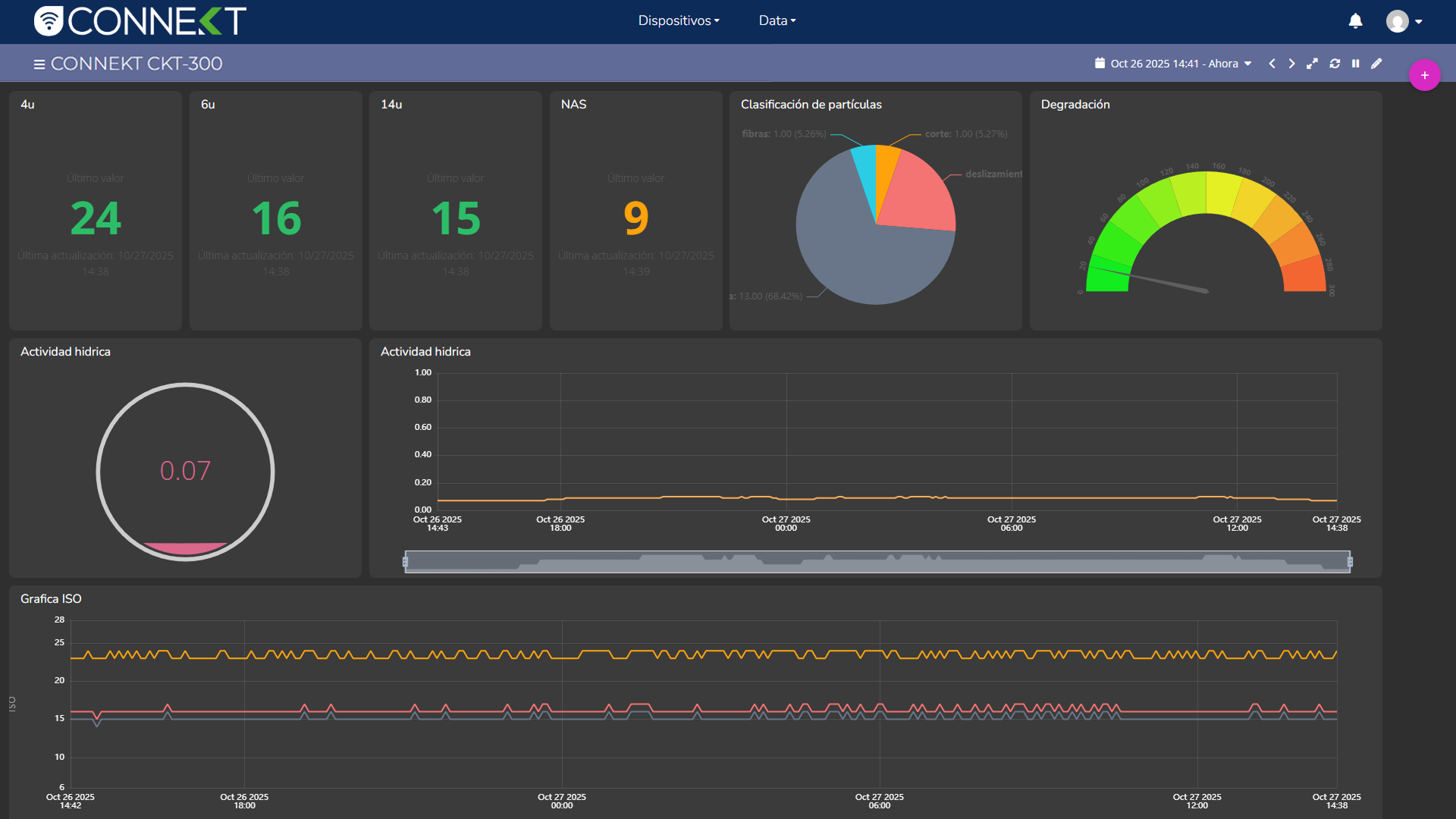Edit the dashboard with pencil icon

(1376, 64)
